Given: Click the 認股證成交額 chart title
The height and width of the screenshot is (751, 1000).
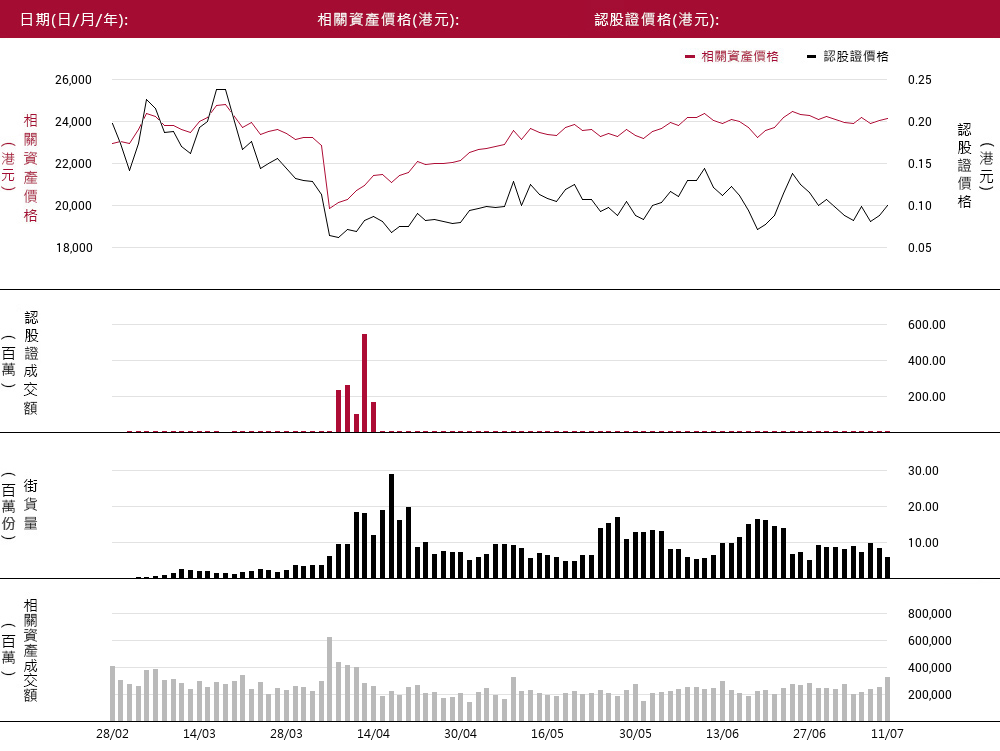Looking at the screenshot, I should tap(31, 363).
